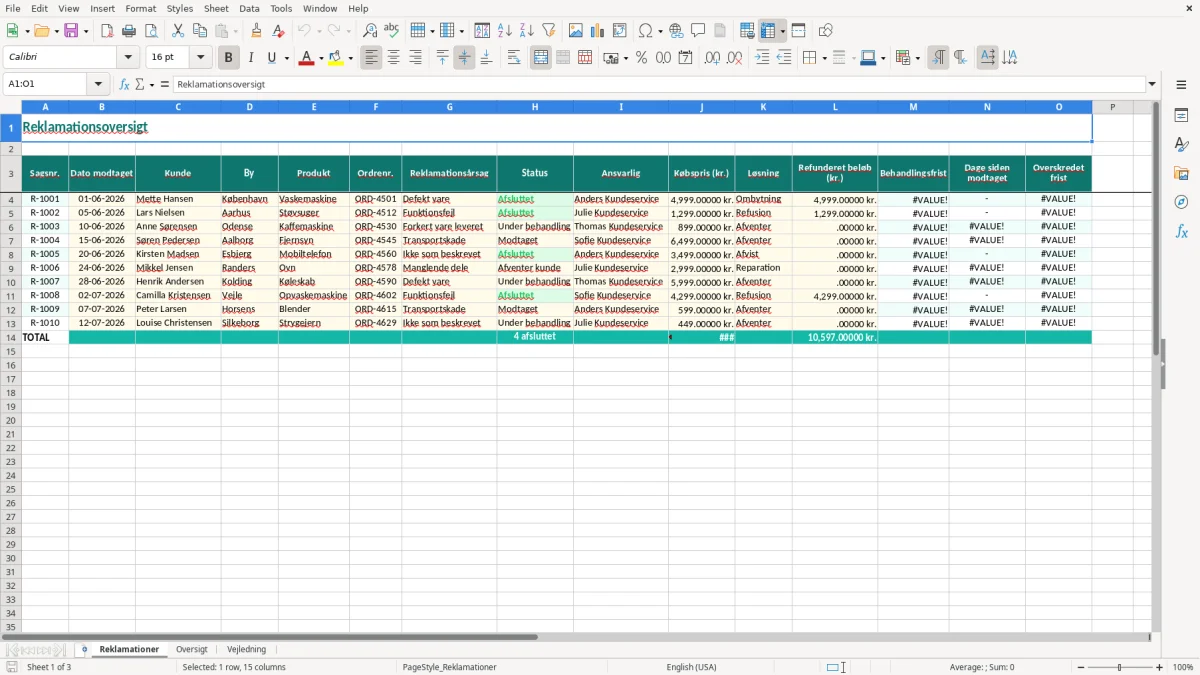This screenshot has height=675, width=1200.
Task: Open Function Wizard beside formula bar
Action: pyautogui.click(x=124, y=85)
